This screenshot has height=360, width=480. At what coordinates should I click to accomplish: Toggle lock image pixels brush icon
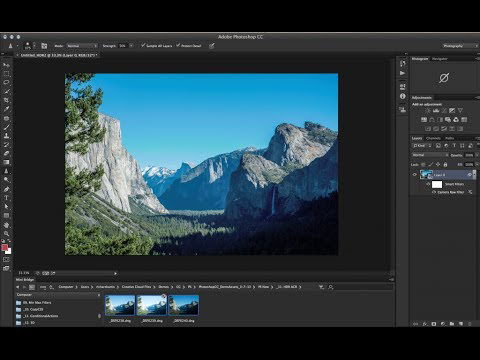point(431,164)
